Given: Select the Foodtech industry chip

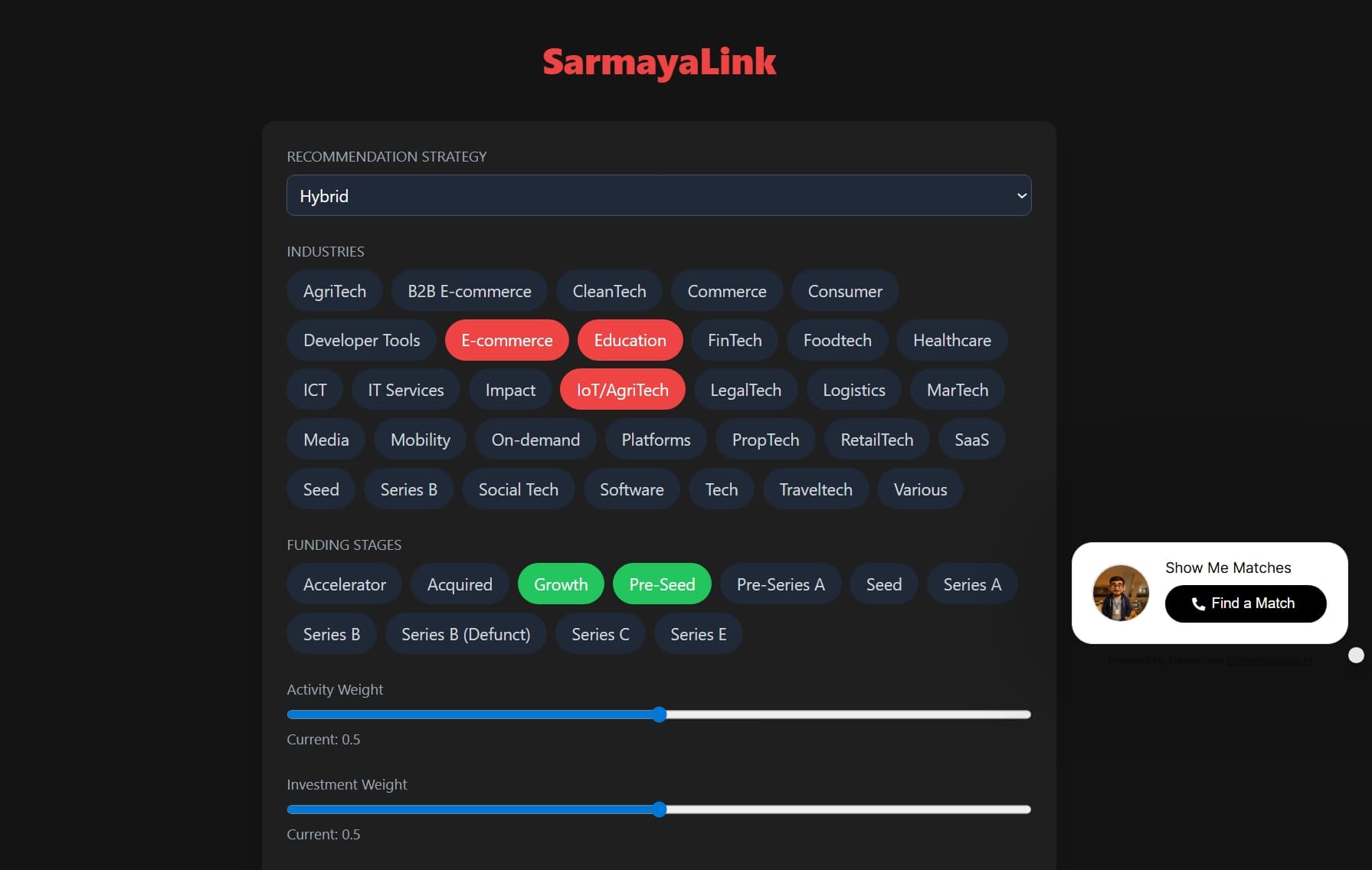Looking at the screenshot, I should 837,340.
